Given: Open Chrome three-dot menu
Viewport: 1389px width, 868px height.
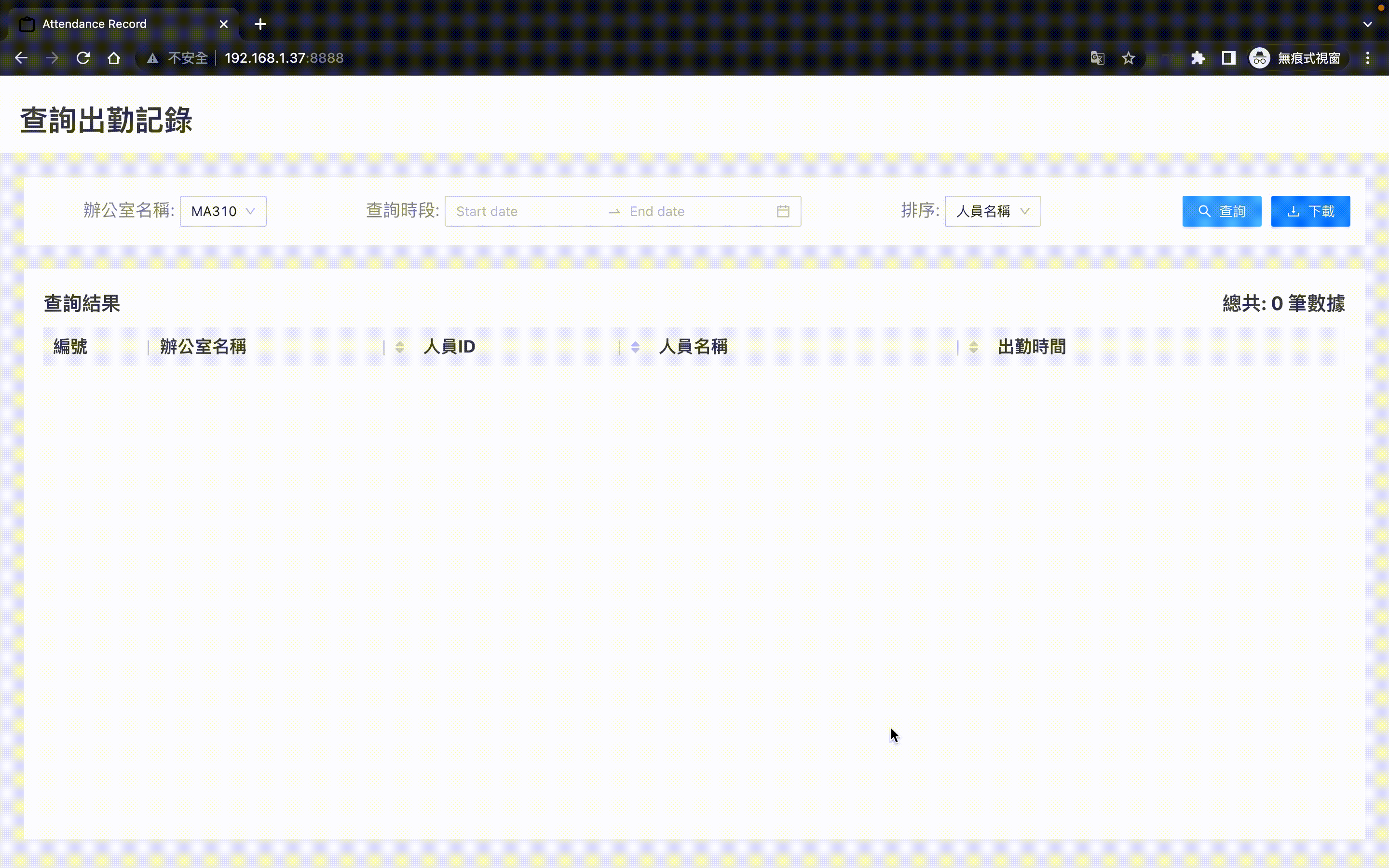Looking at the screenshot, I should point(1368,58).
